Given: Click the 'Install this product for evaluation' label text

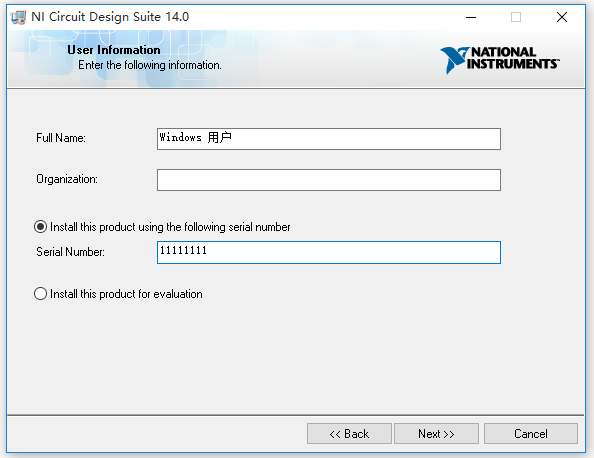Looking at the screenshot, I should (x=127, y=294).
